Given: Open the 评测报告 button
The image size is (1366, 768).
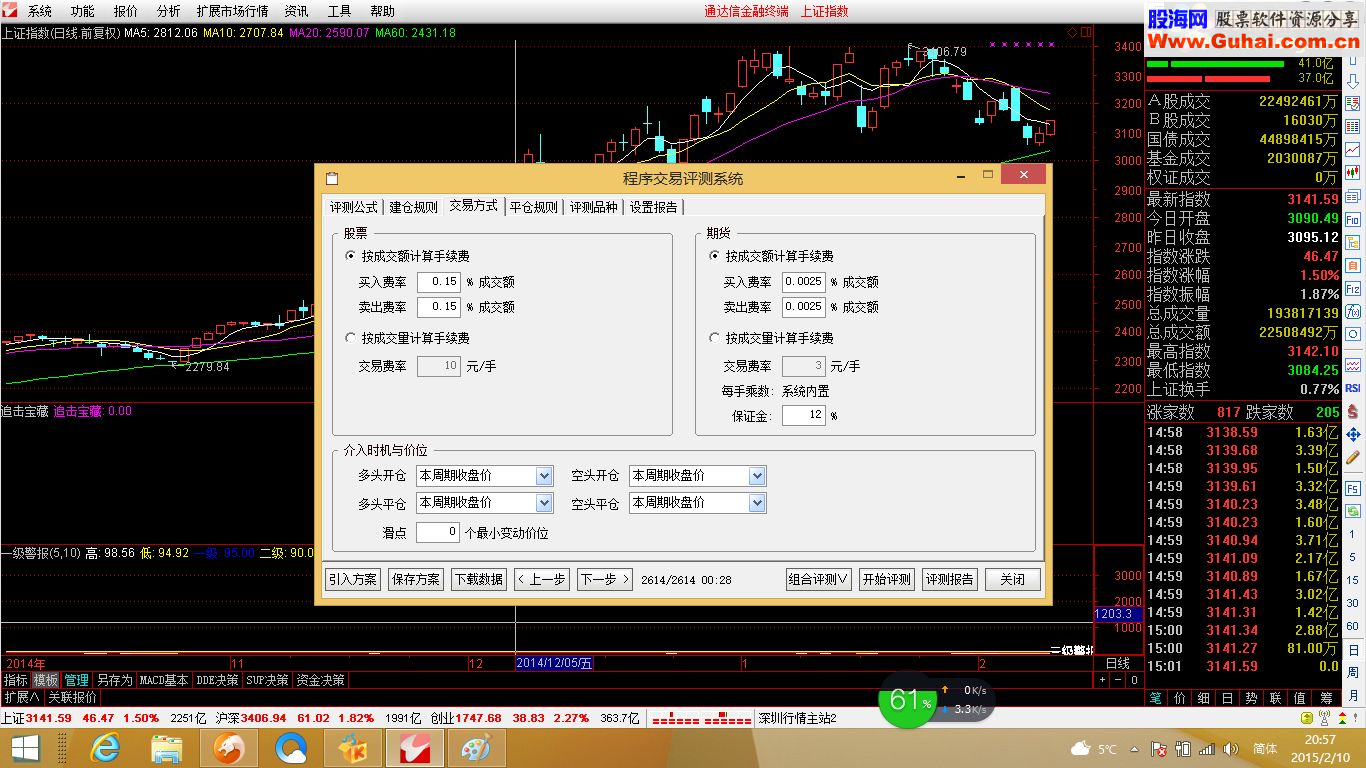Looking at the screenshot, I should tap(950, 579).
